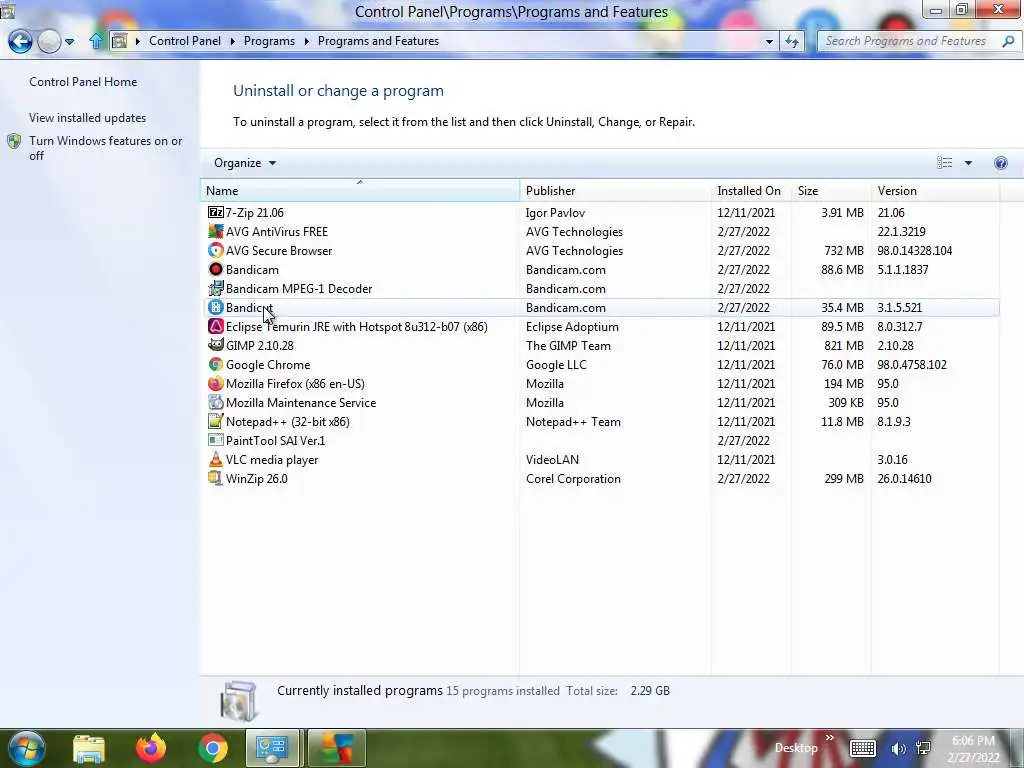
Task: Click the on-screen keyboard taskbar icon
Action: tap(863, 748)
